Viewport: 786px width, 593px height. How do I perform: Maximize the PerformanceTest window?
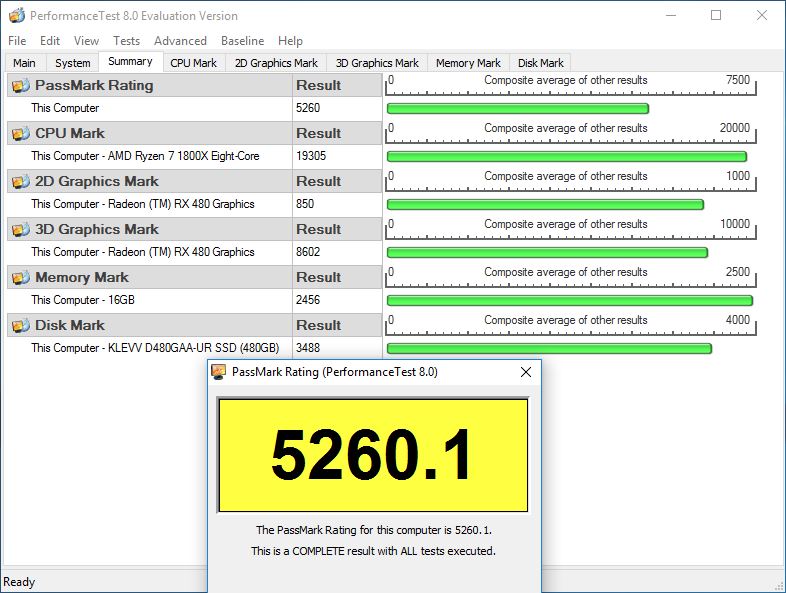click(716, 16)
